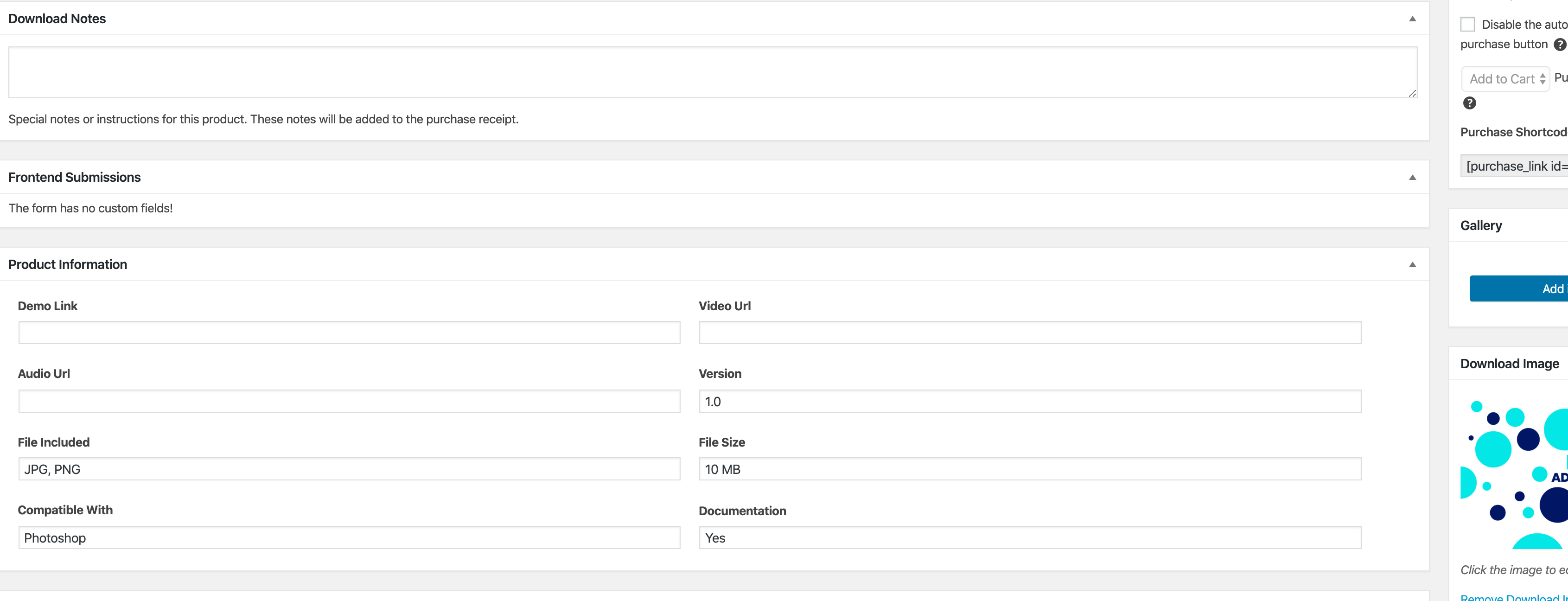Open the Add to Cart dropdown
Screen dimensions: 1568x601
[x=1505, y=79]
